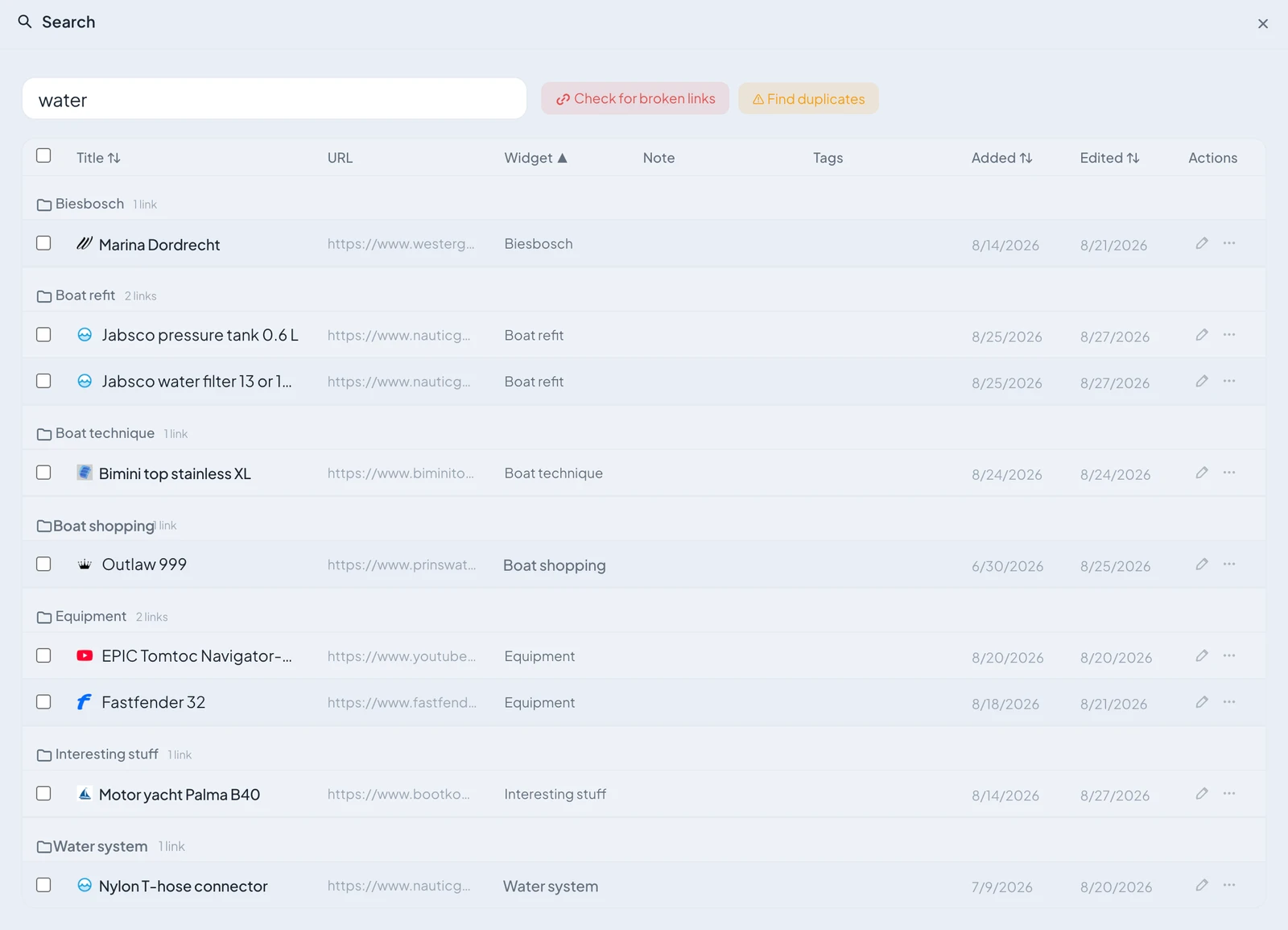
Task: Sort the table by Title
Action: [98, 158]
